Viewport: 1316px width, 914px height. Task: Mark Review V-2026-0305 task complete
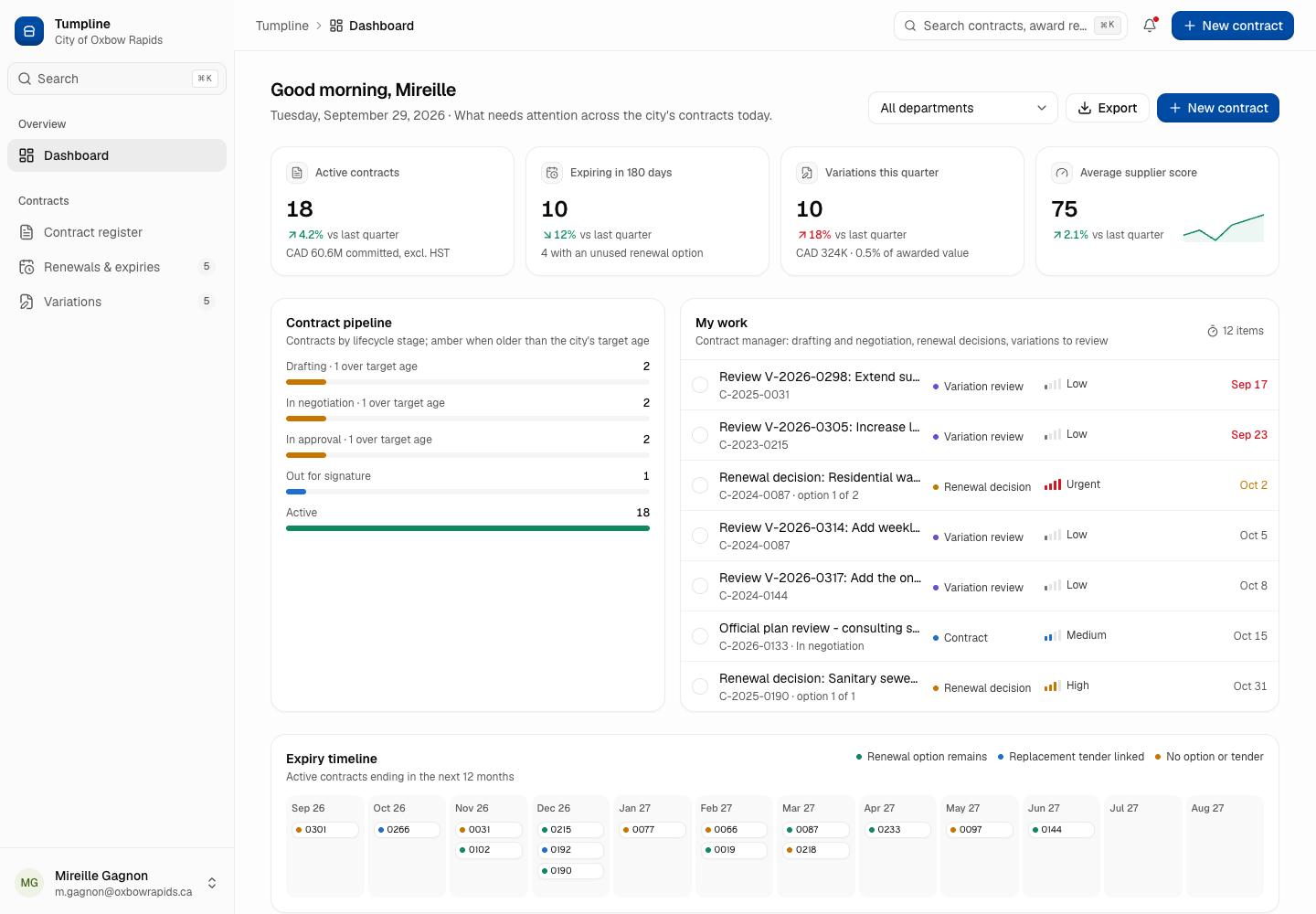click(x=700, y=435)
